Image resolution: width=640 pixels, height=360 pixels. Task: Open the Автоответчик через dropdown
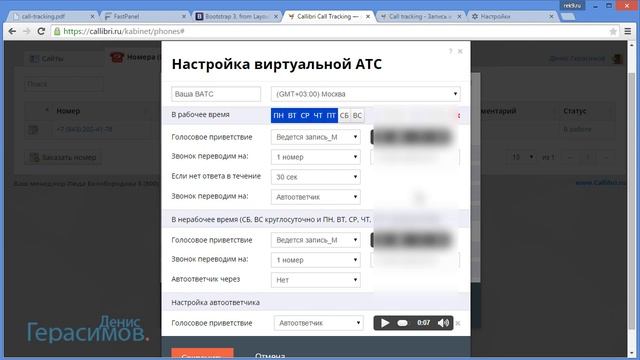[316, 280]
